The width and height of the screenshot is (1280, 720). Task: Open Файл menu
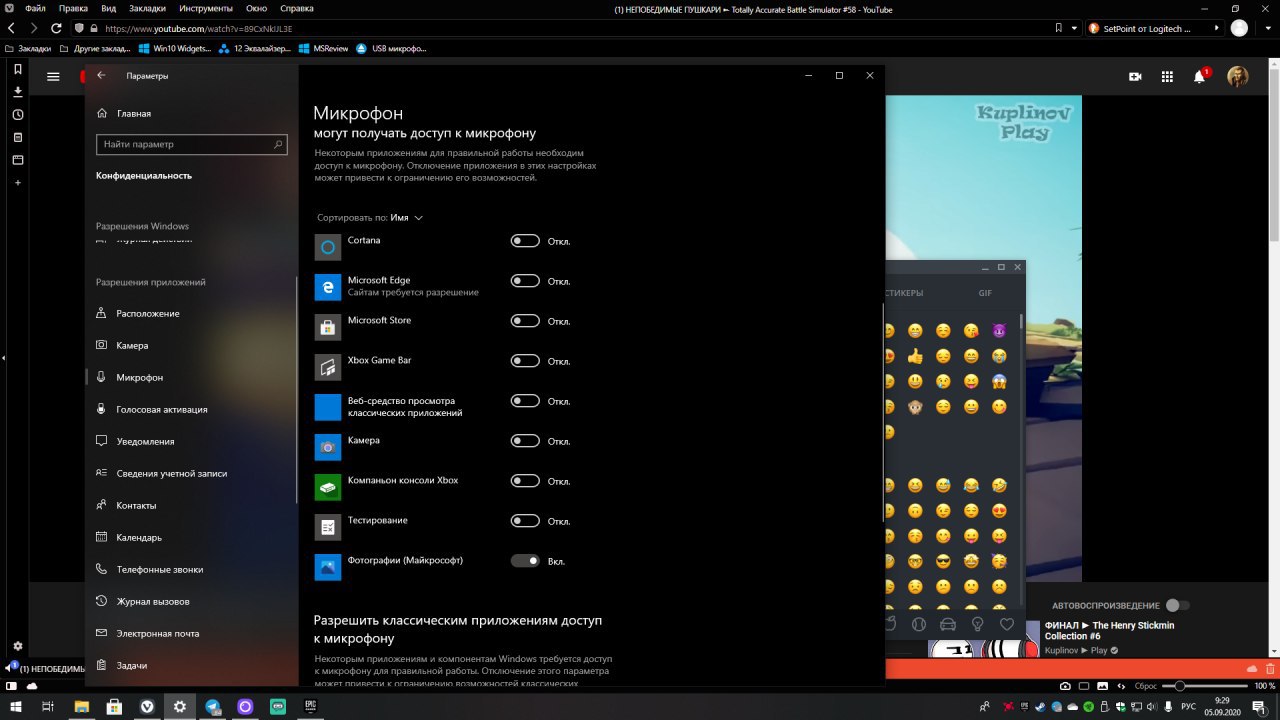(35, 8)
